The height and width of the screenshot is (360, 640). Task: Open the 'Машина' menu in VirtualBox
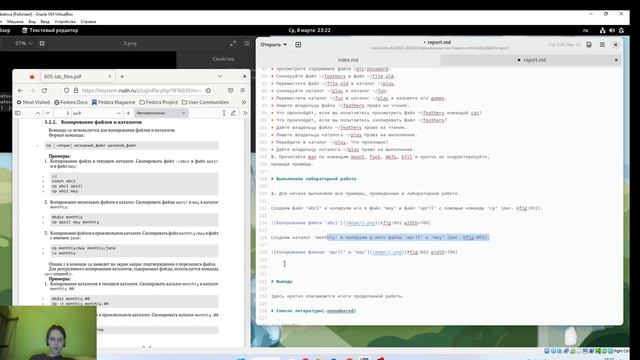(x=15, y=22)
